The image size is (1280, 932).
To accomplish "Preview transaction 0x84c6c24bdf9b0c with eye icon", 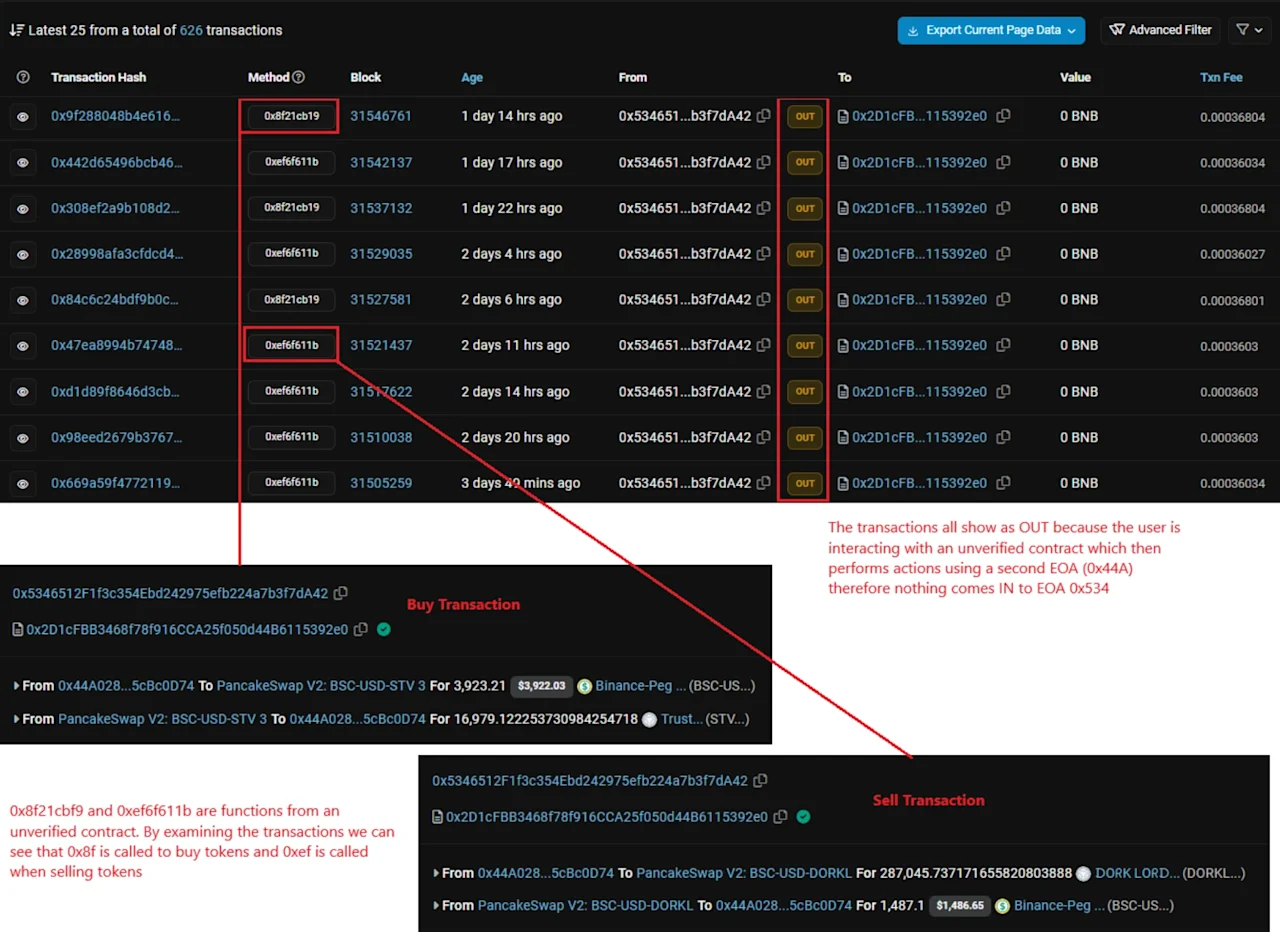I will tap(23, 300).
